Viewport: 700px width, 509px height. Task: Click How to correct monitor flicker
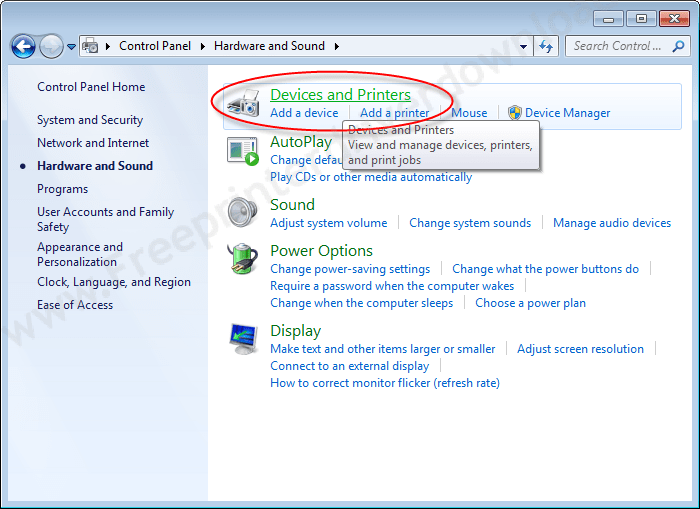click(385, 383)
